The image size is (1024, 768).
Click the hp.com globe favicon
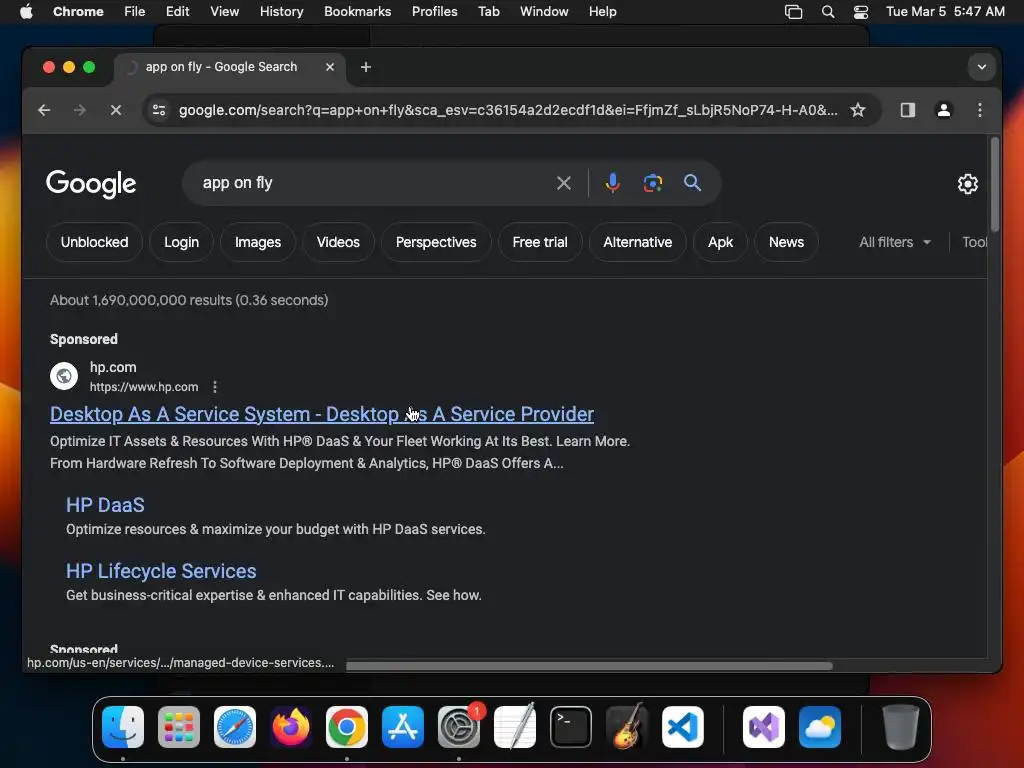pos(64,376)
